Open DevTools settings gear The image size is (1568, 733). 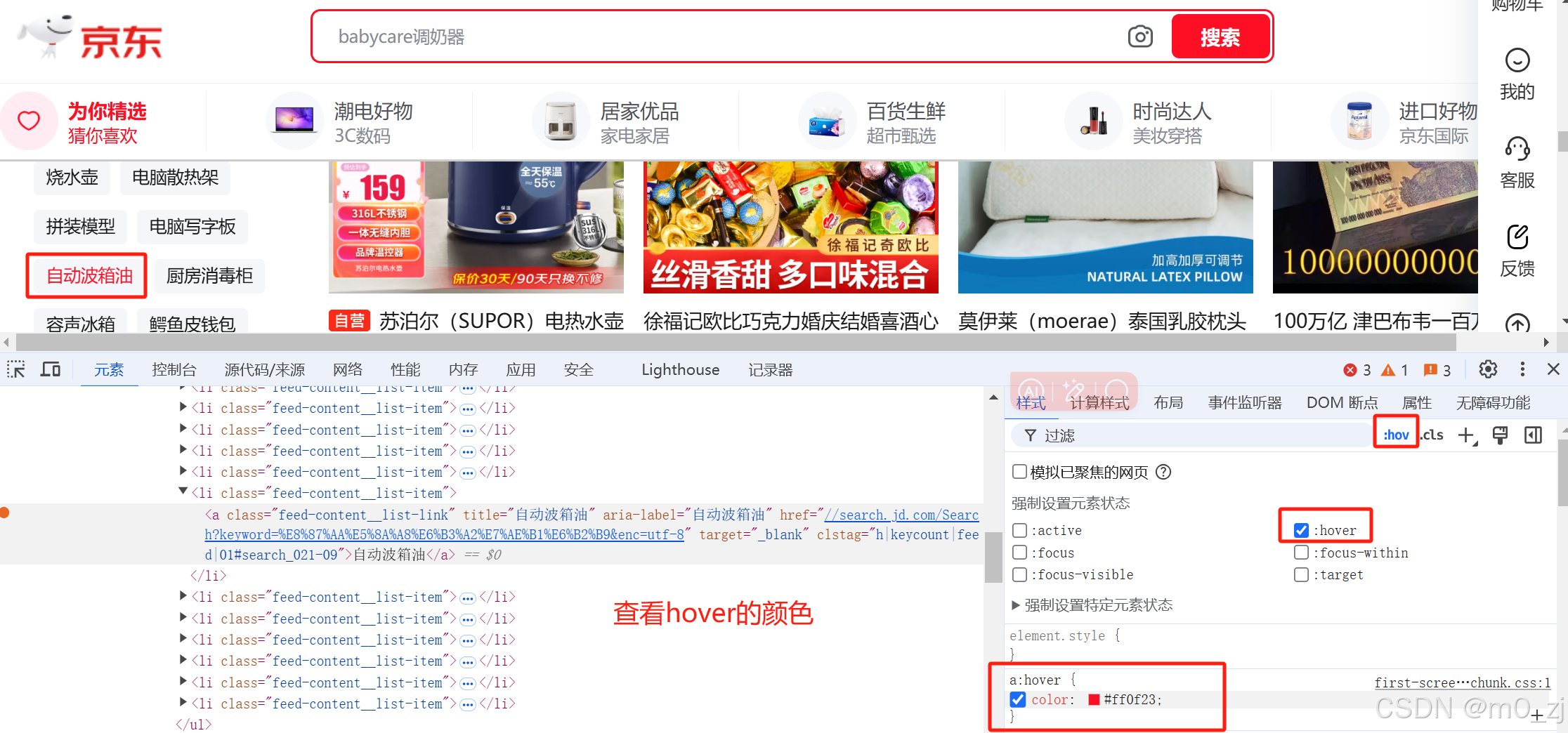1488,369
